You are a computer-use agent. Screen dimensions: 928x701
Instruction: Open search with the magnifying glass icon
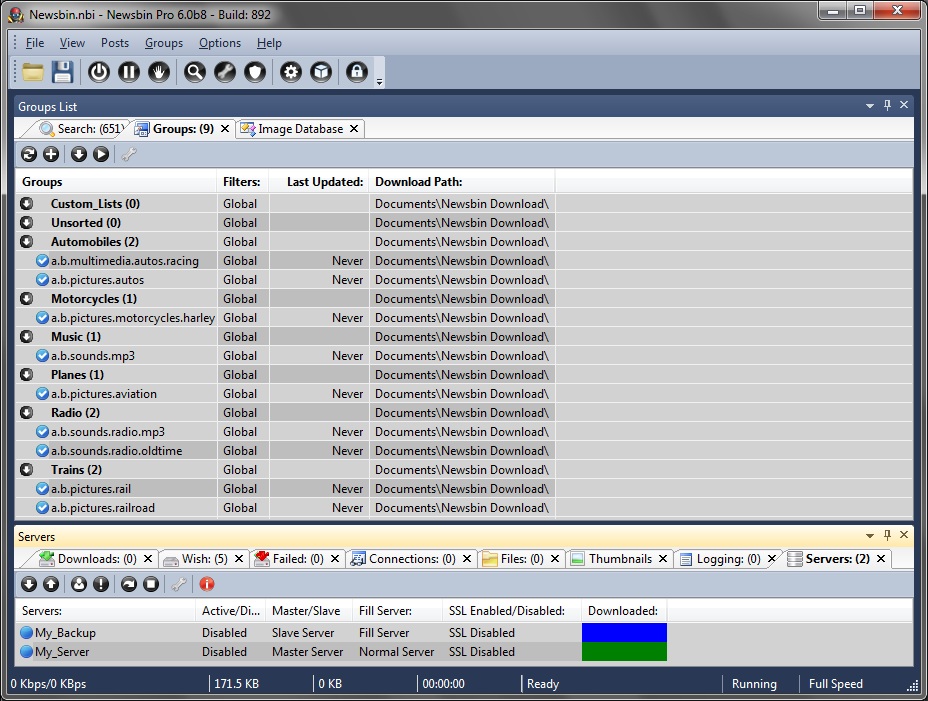(x=195, y=72)
